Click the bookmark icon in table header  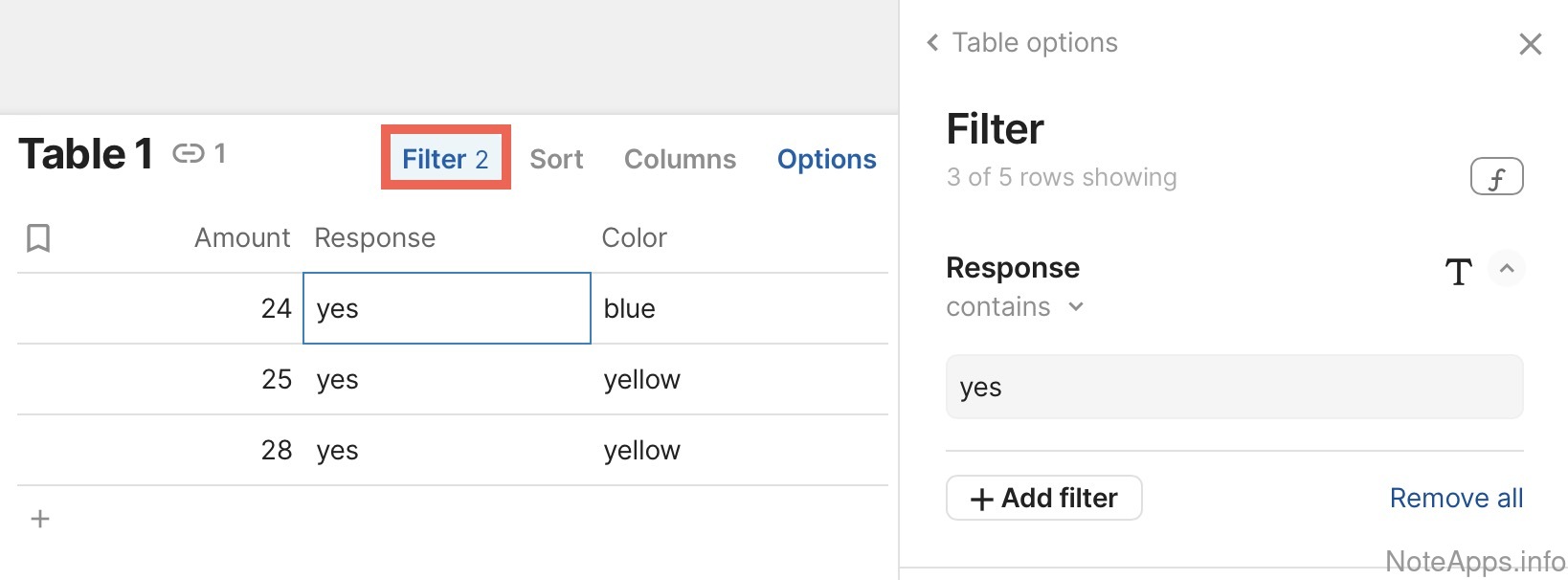(x=38, y=237)
